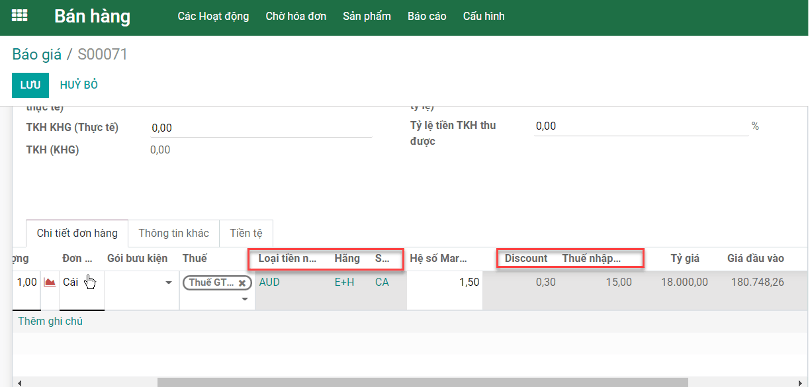
Task: Click the Tỷ giá value 18.000,00
Action: pyautogui.click(x=684, y=283)
